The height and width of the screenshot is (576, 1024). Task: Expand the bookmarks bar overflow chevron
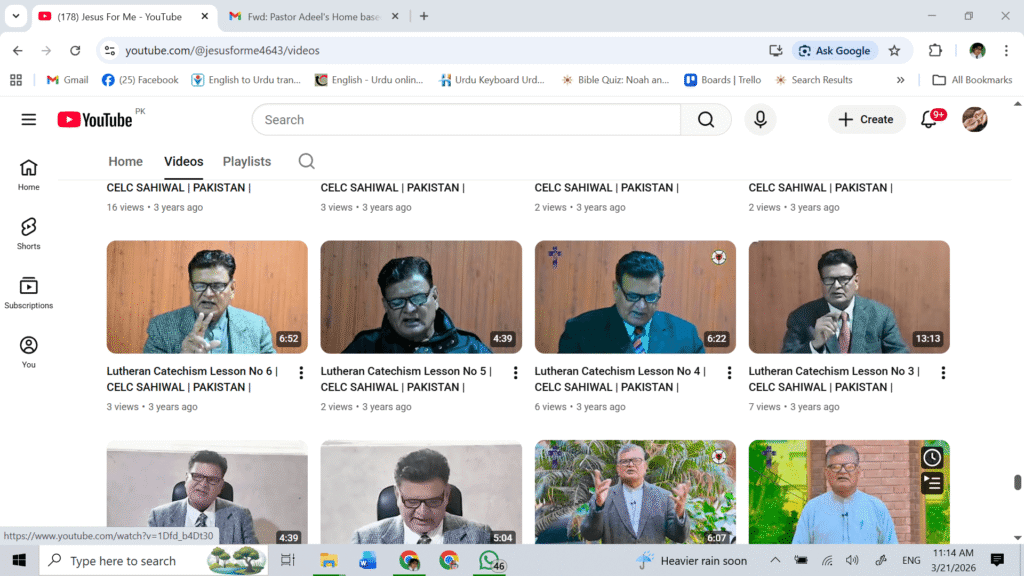pos(900,80)
